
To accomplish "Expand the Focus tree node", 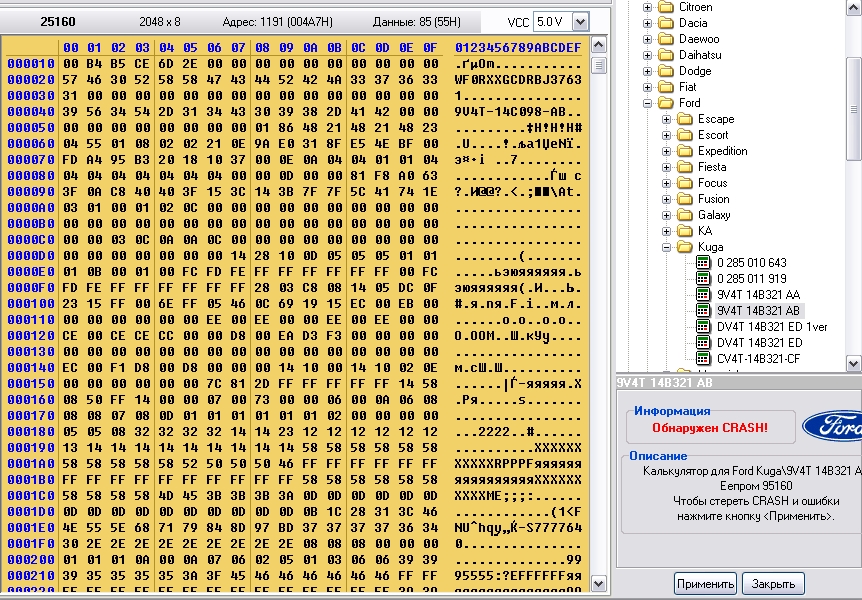I will (667, 183).
